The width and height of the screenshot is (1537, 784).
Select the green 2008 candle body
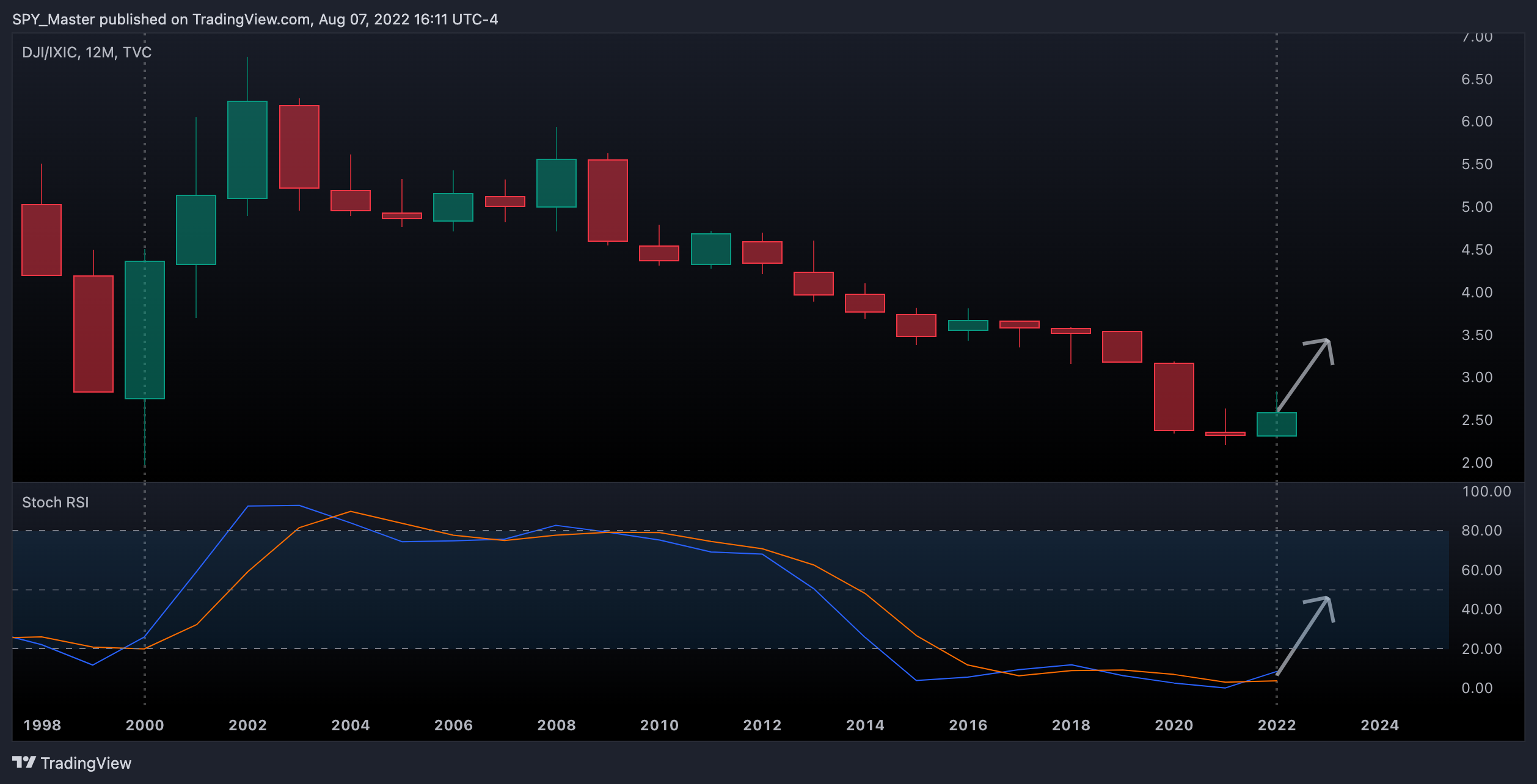(x=557, y=183)
